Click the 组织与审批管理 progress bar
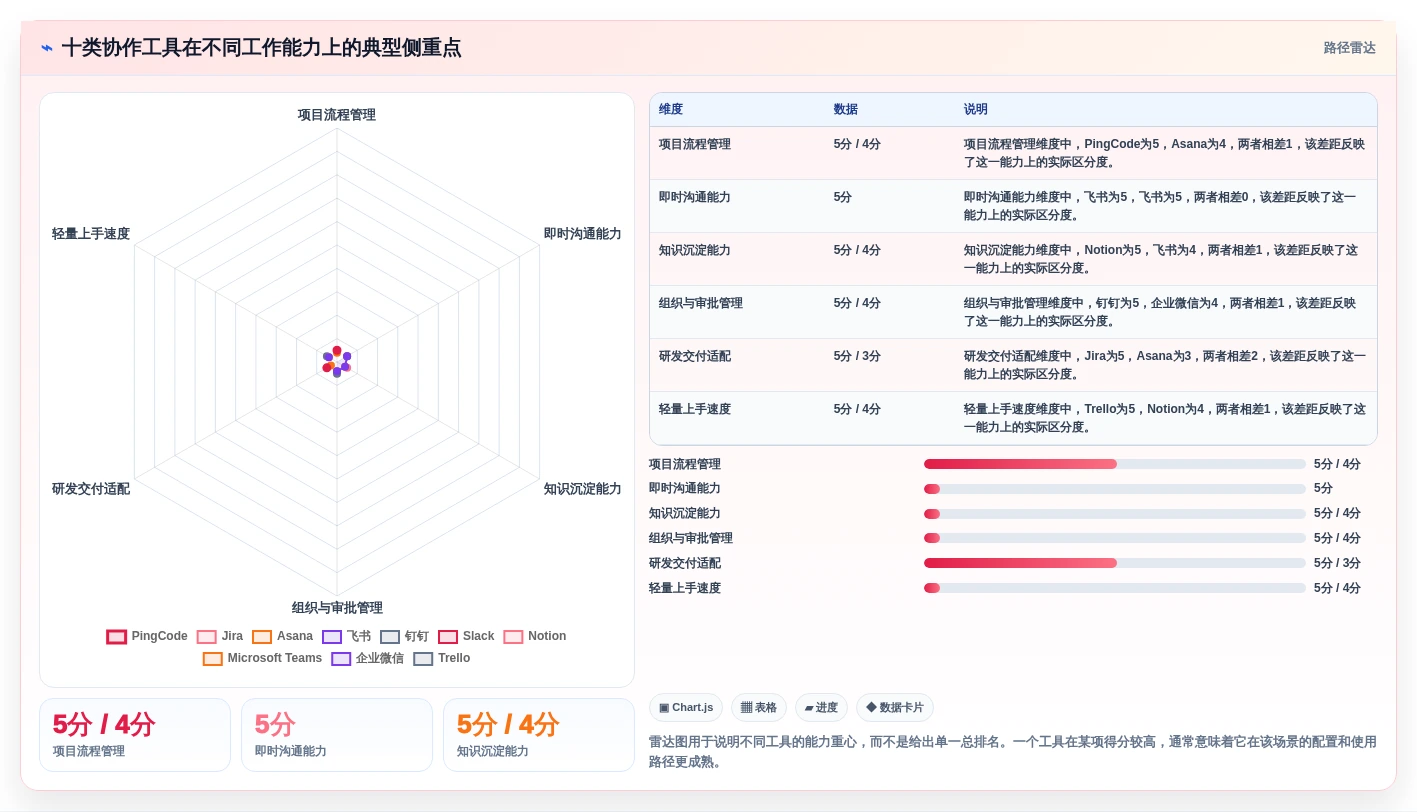The height and width of the screenshot is (812, 1417). pyautogui.click(x=1115, y=538)
